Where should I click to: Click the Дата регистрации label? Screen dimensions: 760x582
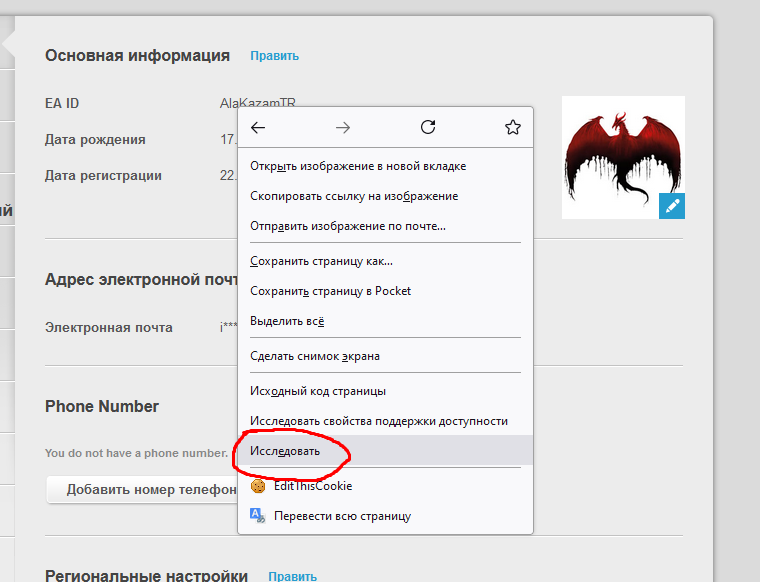103,175
